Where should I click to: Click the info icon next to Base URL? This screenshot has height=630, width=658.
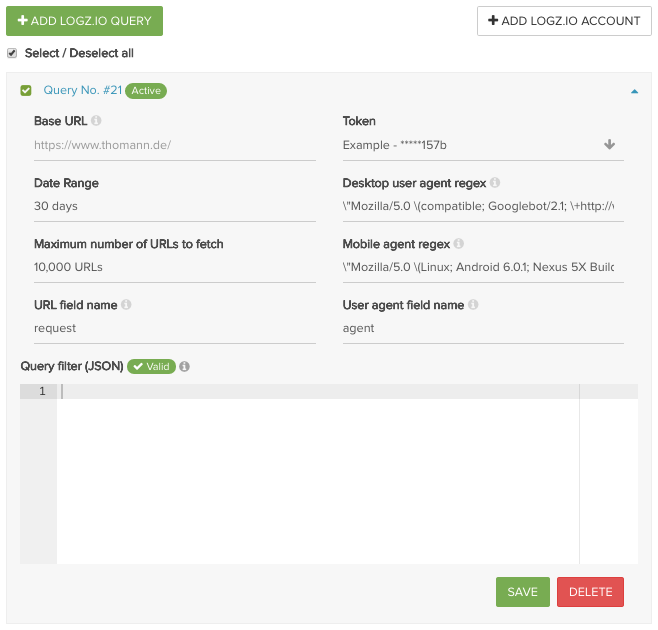click(96, 121)
